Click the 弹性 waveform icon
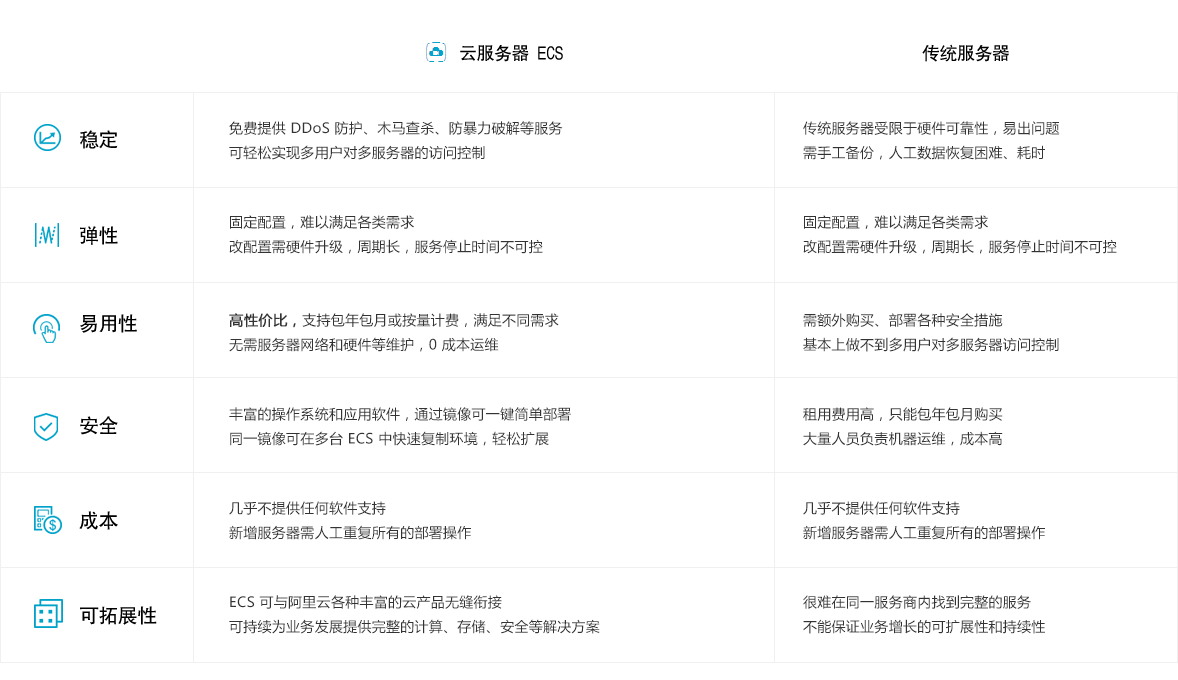 pos(47,235)
